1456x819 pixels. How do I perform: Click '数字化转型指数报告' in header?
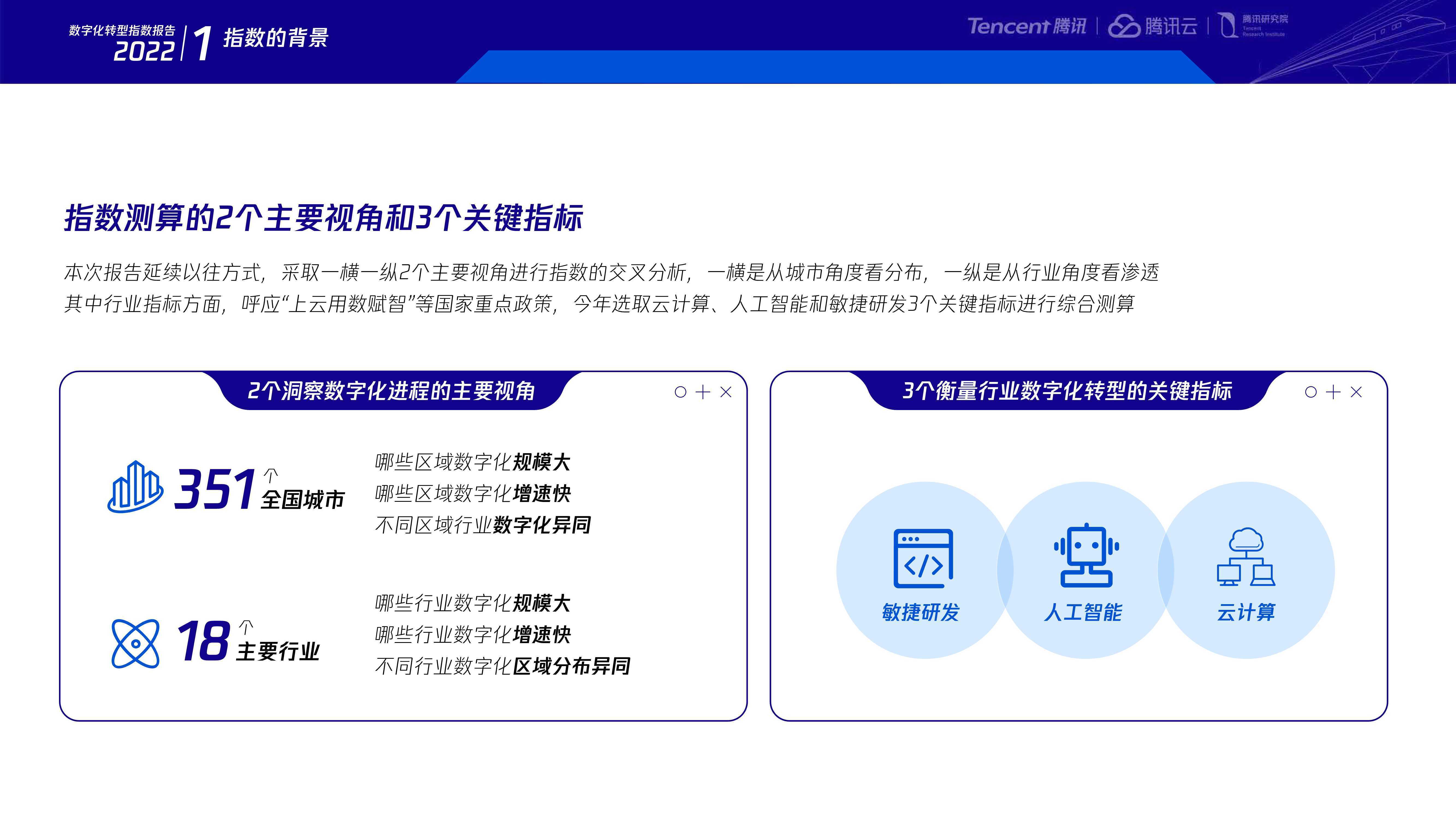(x=122, y=31)
